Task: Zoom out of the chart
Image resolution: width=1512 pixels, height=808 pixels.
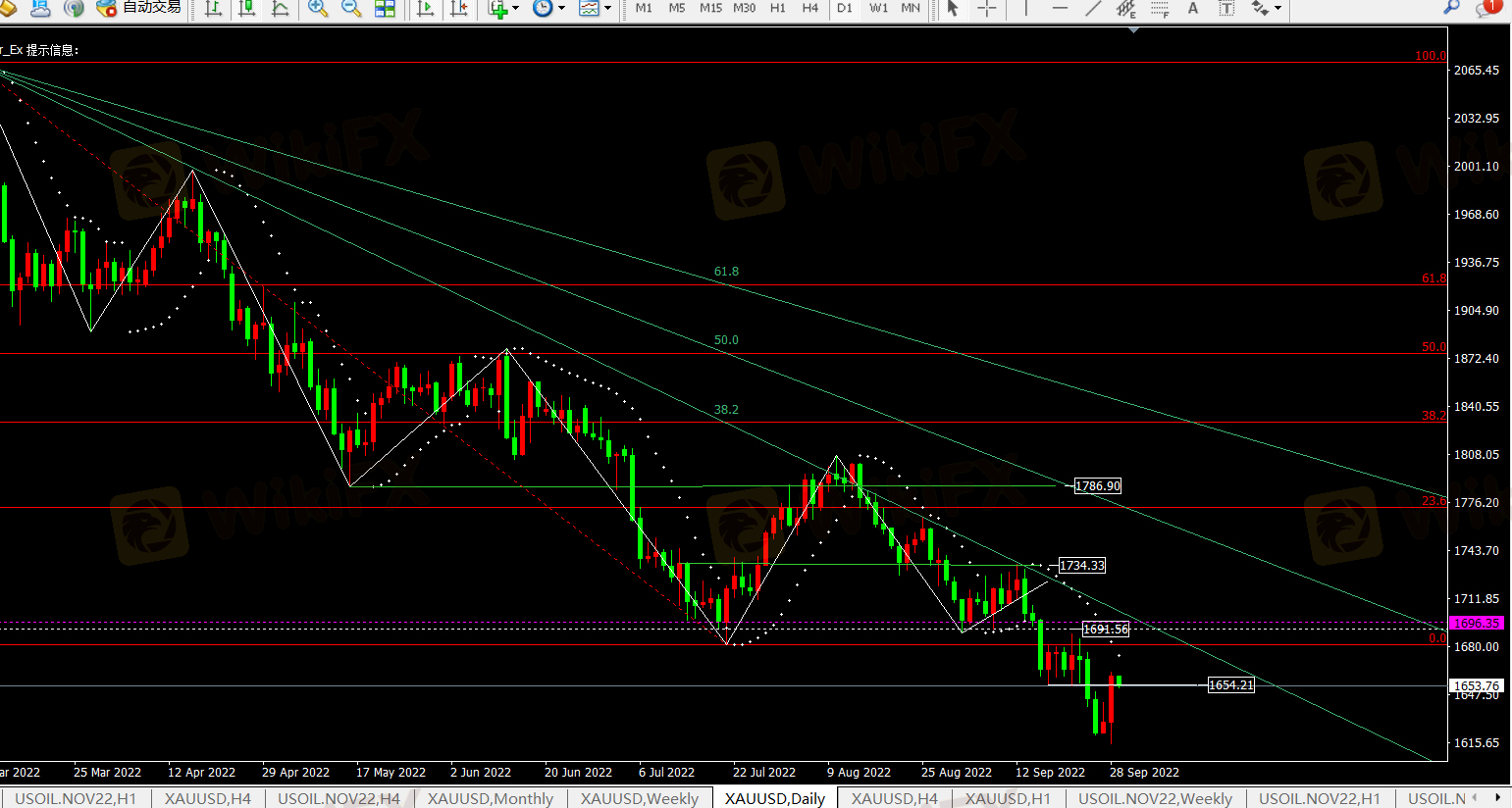Action: coord(350,8)
